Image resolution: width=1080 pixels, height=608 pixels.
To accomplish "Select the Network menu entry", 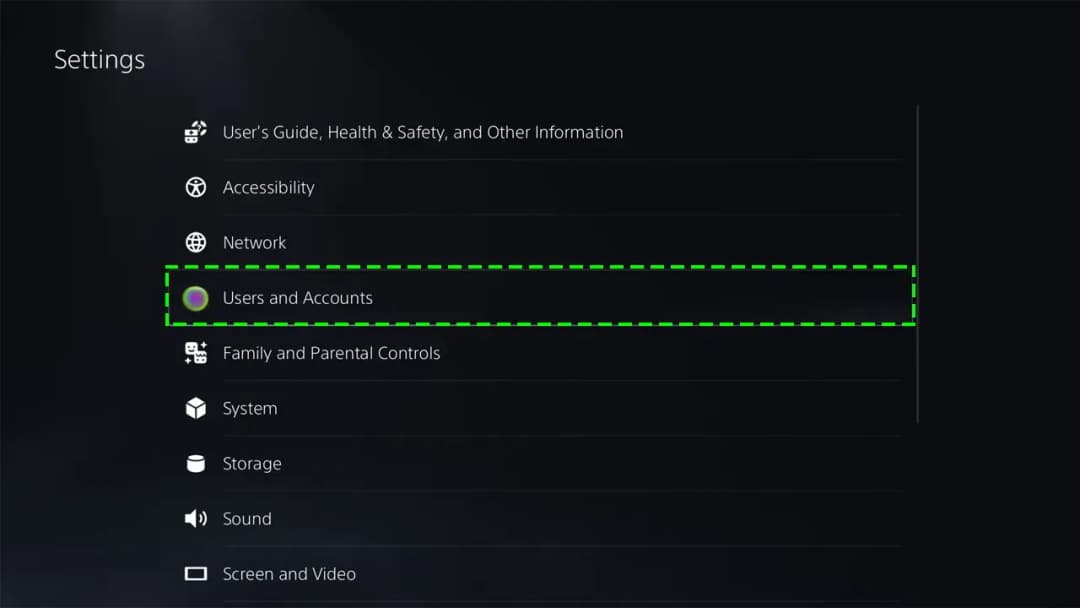I will (254, 242).
